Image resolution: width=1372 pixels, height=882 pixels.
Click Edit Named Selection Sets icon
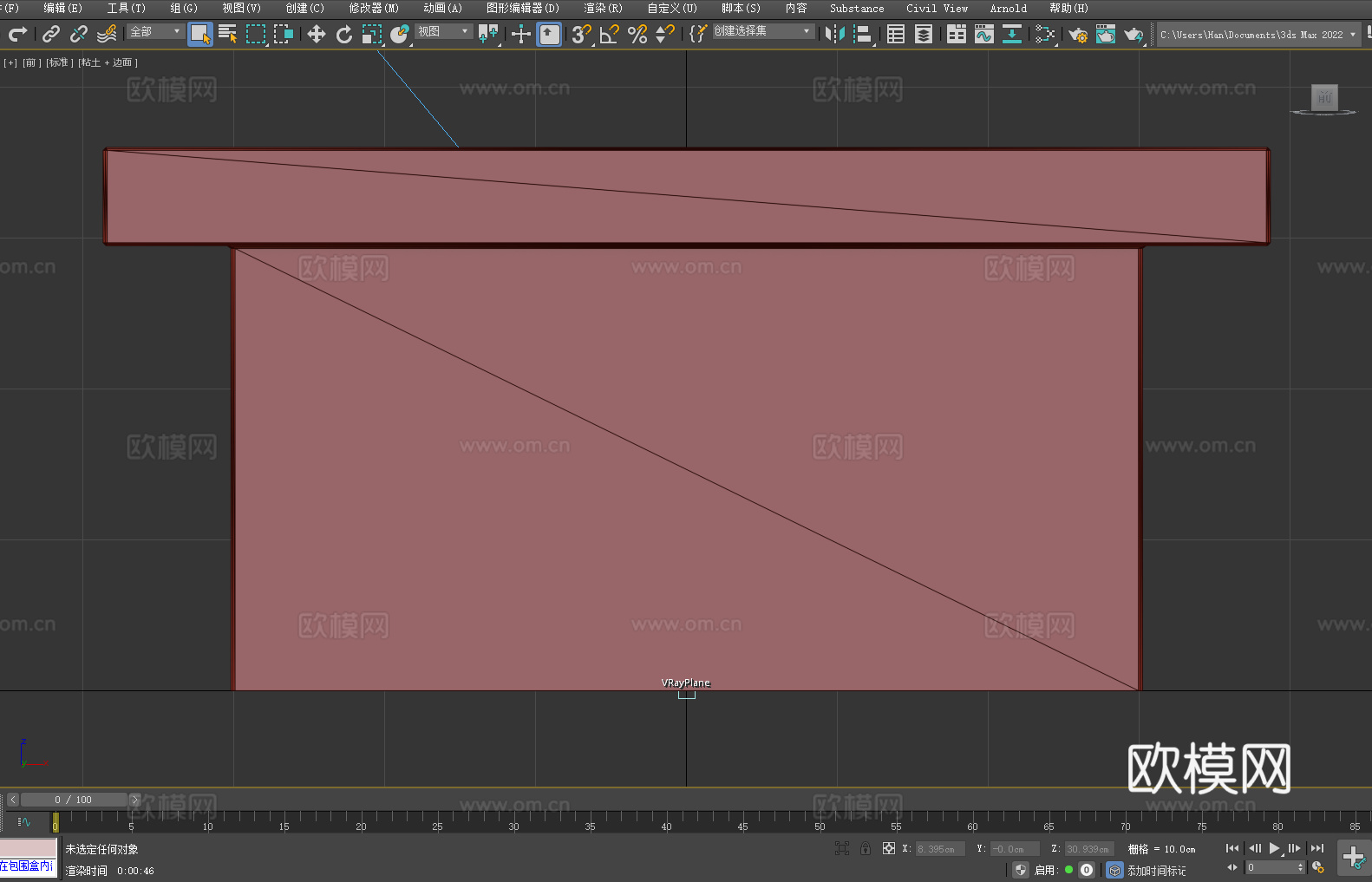click(x=698, y=34)
